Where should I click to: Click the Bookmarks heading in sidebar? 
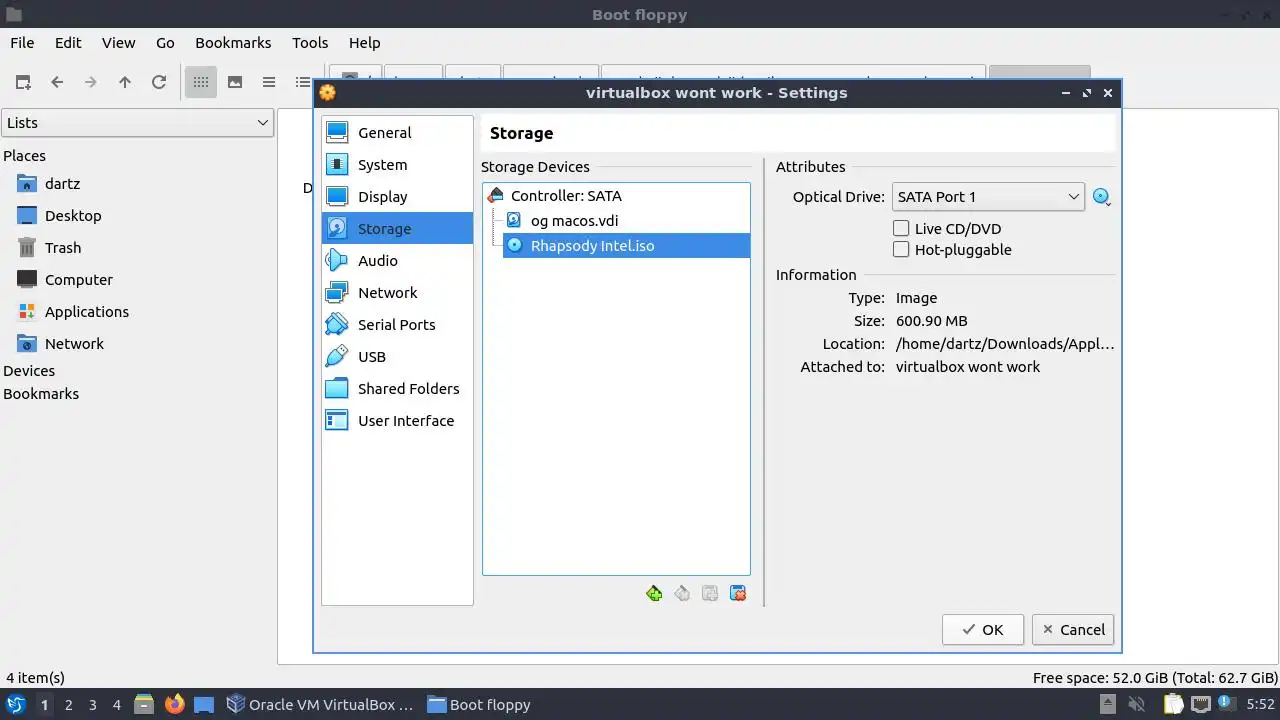[x=41, y=394]
